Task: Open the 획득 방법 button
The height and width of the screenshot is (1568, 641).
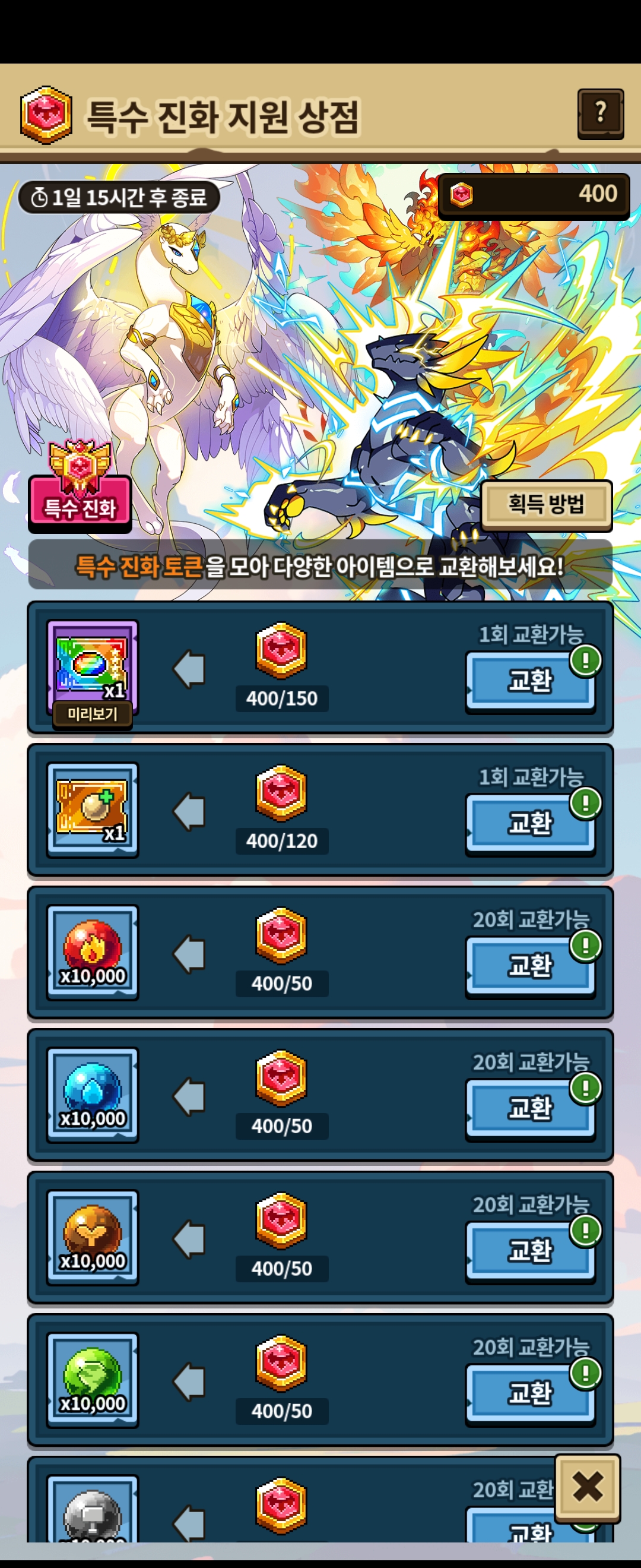Action: tap(546, 505)
